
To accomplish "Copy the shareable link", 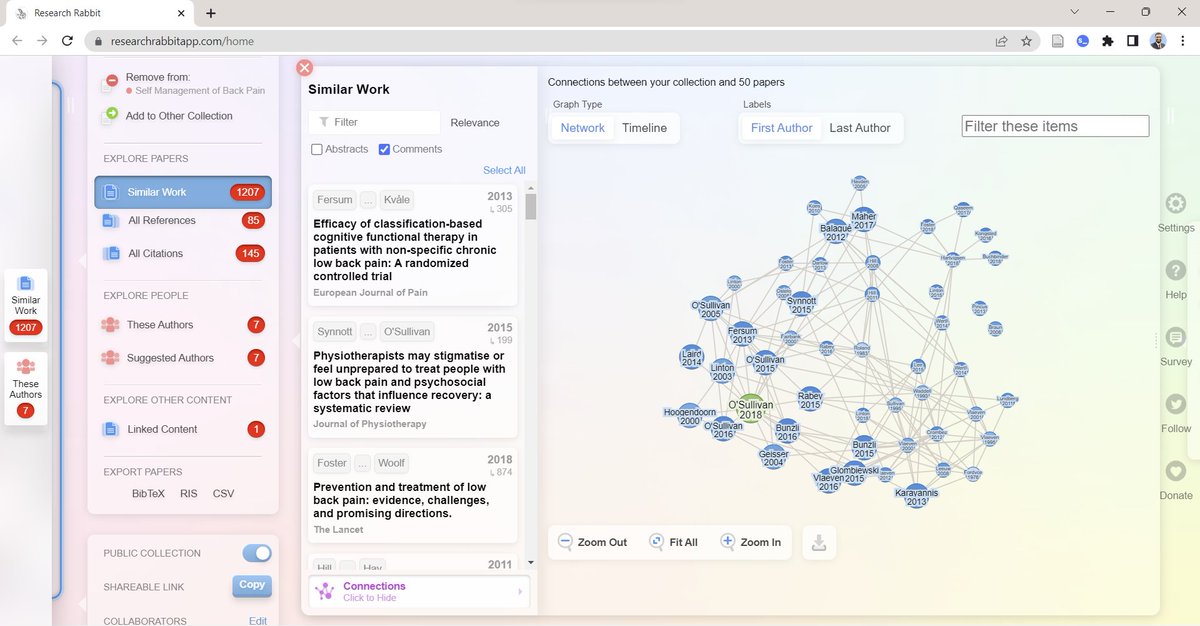I will (x=252, y=585).
